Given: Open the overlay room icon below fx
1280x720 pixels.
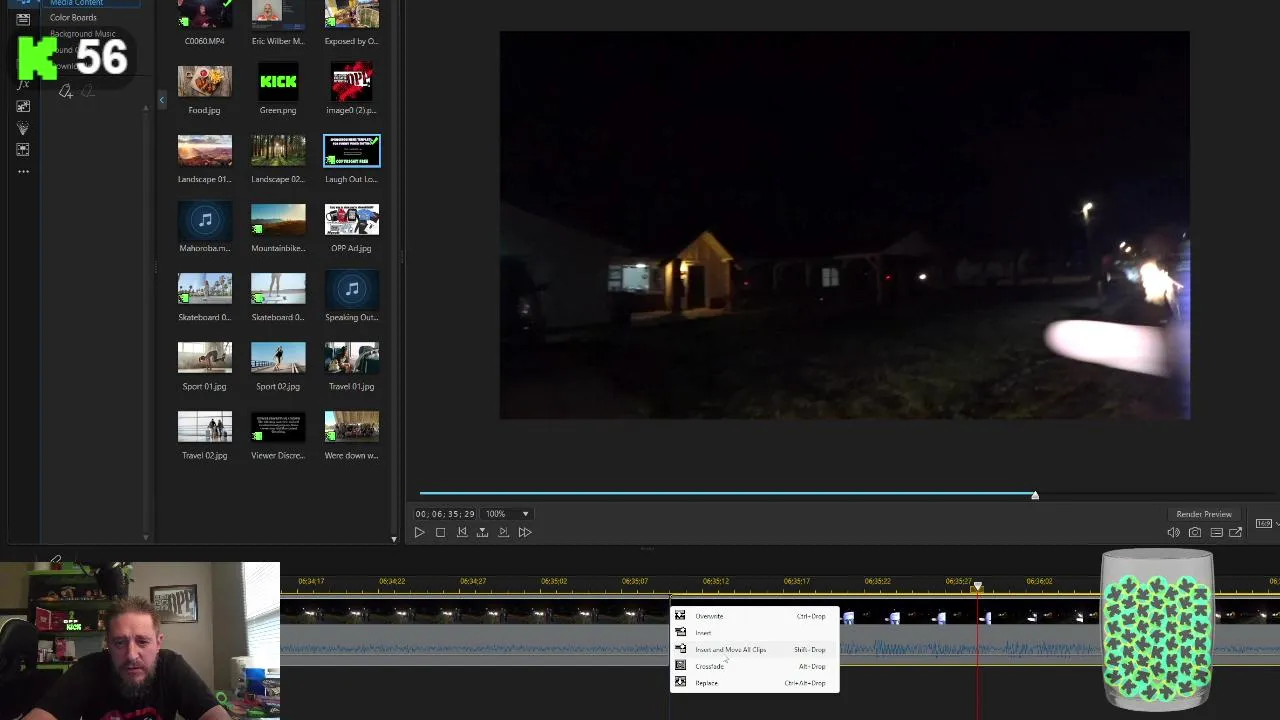Looking at the screenshot, I should click(23, 106).
